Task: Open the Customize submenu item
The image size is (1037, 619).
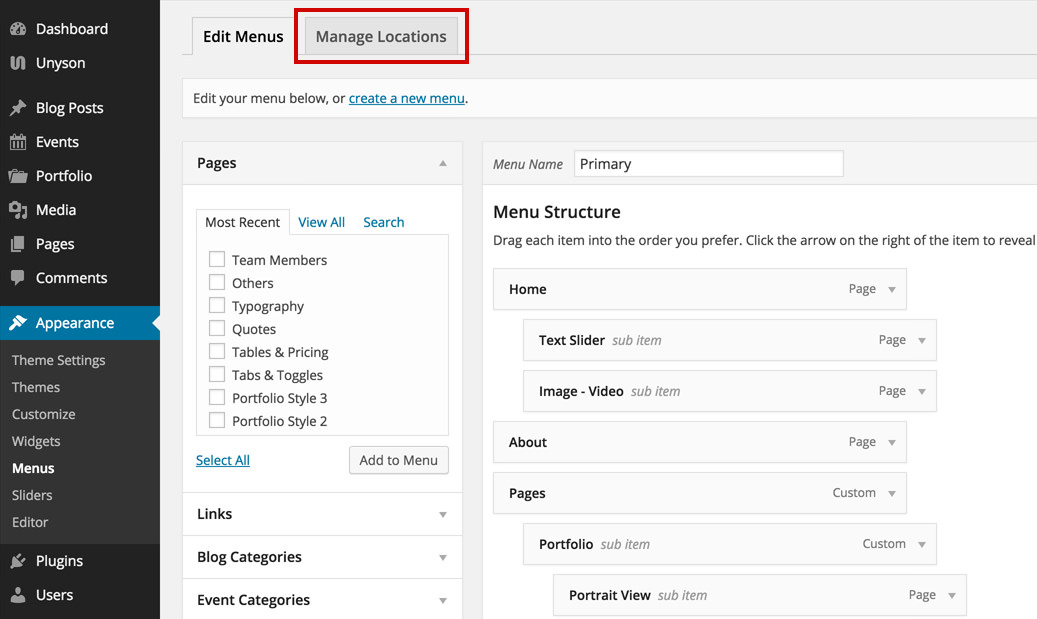Action: click(x=44, y=414)
